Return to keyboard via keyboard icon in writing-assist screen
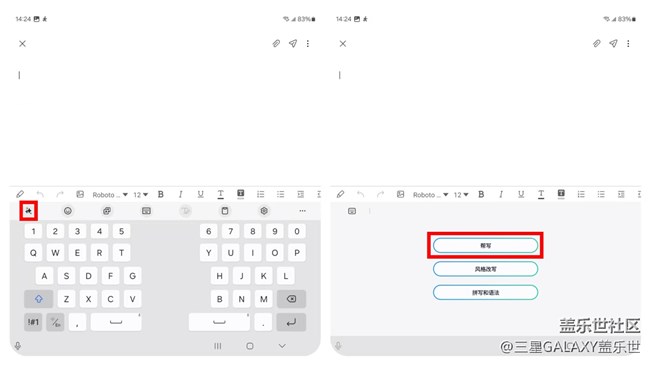The image size is (650, 365). tap(352, 211)
